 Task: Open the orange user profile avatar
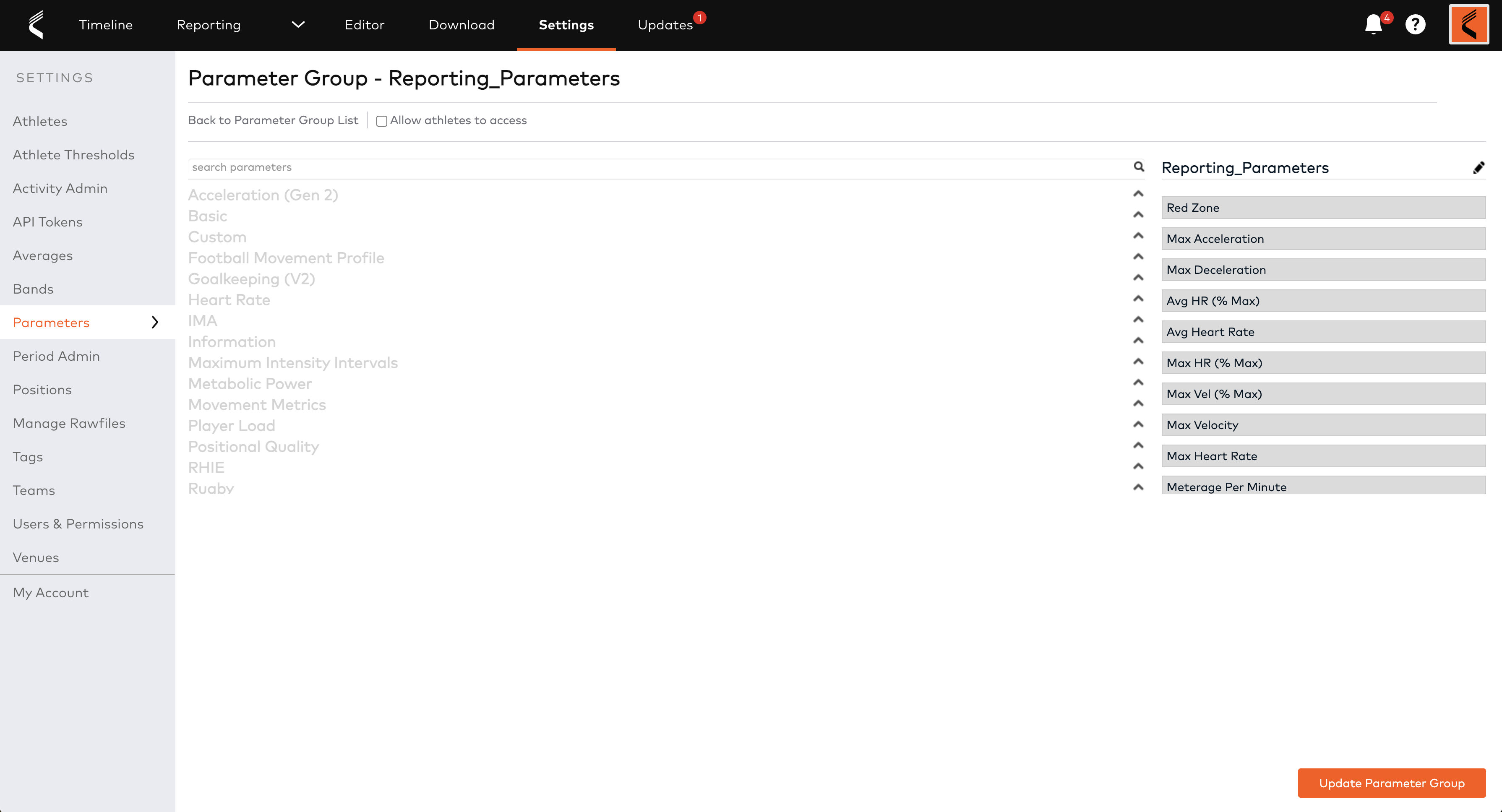(1469, 24)
